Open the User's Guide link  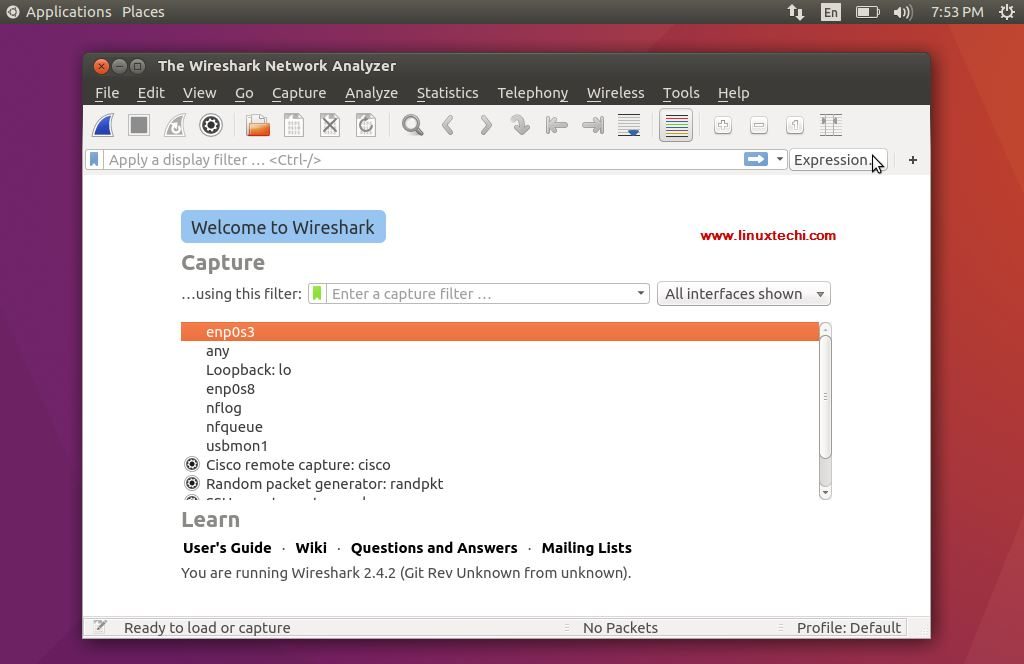tap(227, 547)
